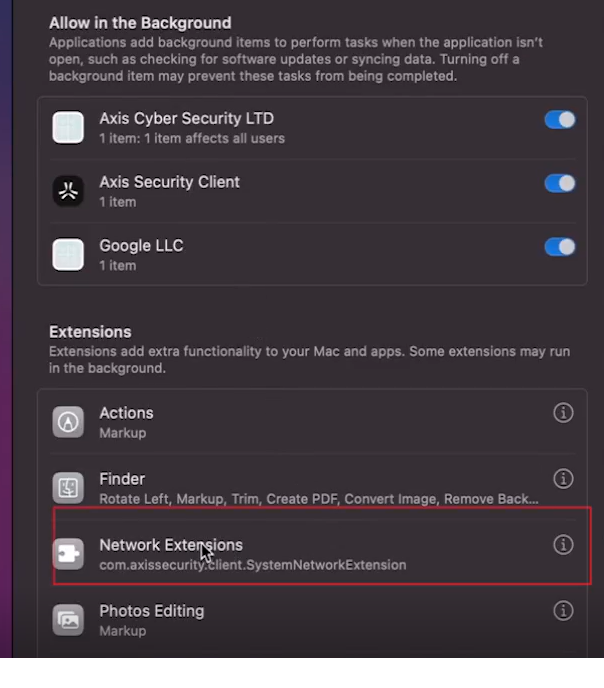Select the Actions extension title
Viewport: 604px width, 688px height.
[126, 413]
